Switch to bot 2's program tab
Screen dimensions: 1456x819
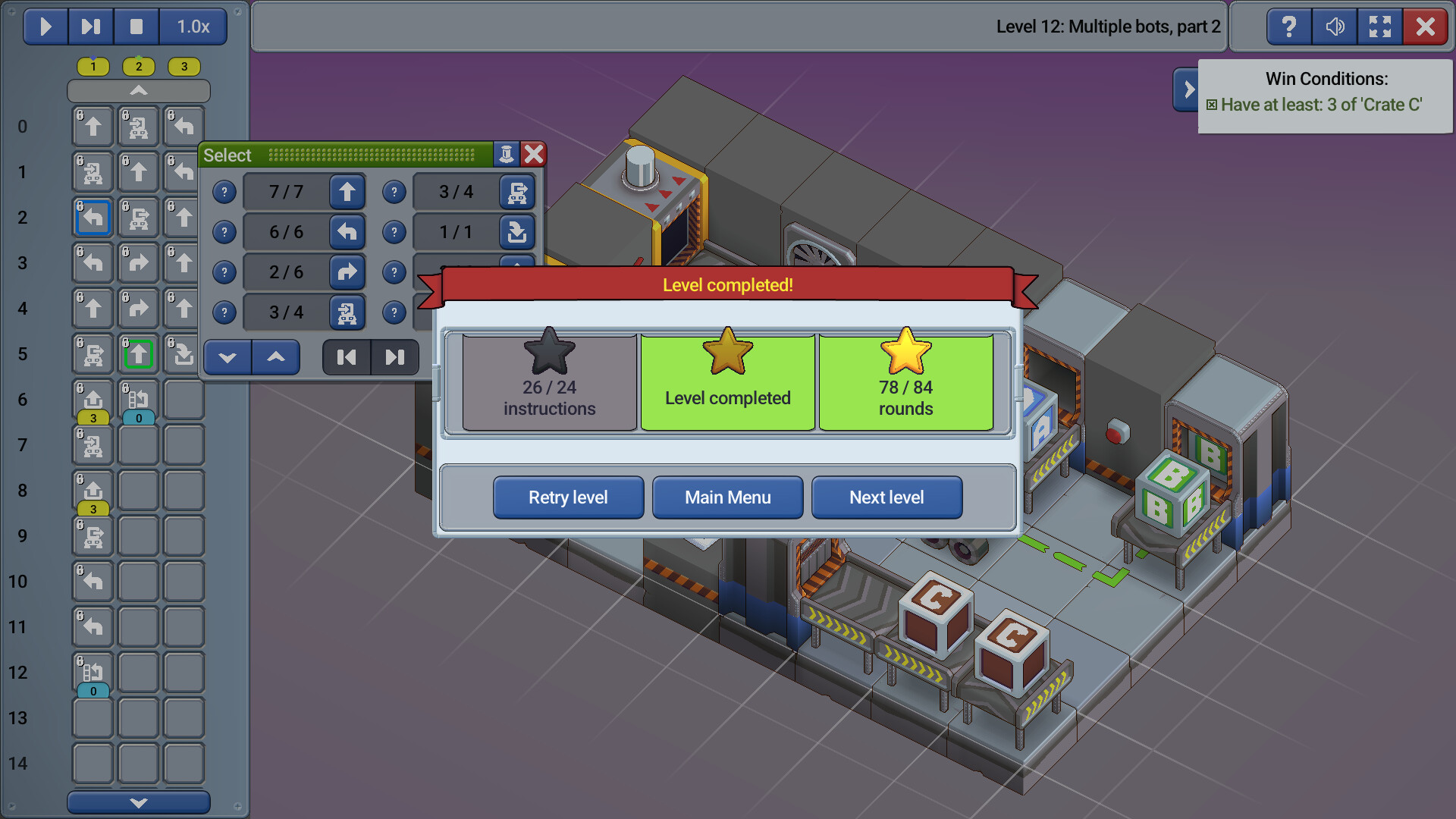click(x=138, y=67)
